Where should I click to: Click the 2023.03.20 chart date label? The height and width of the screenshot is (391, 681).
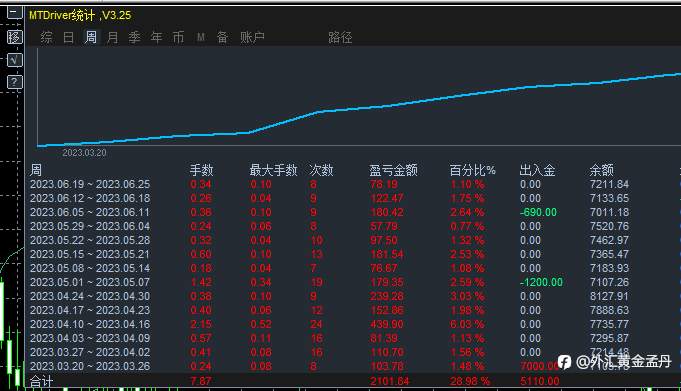[84, 152]
